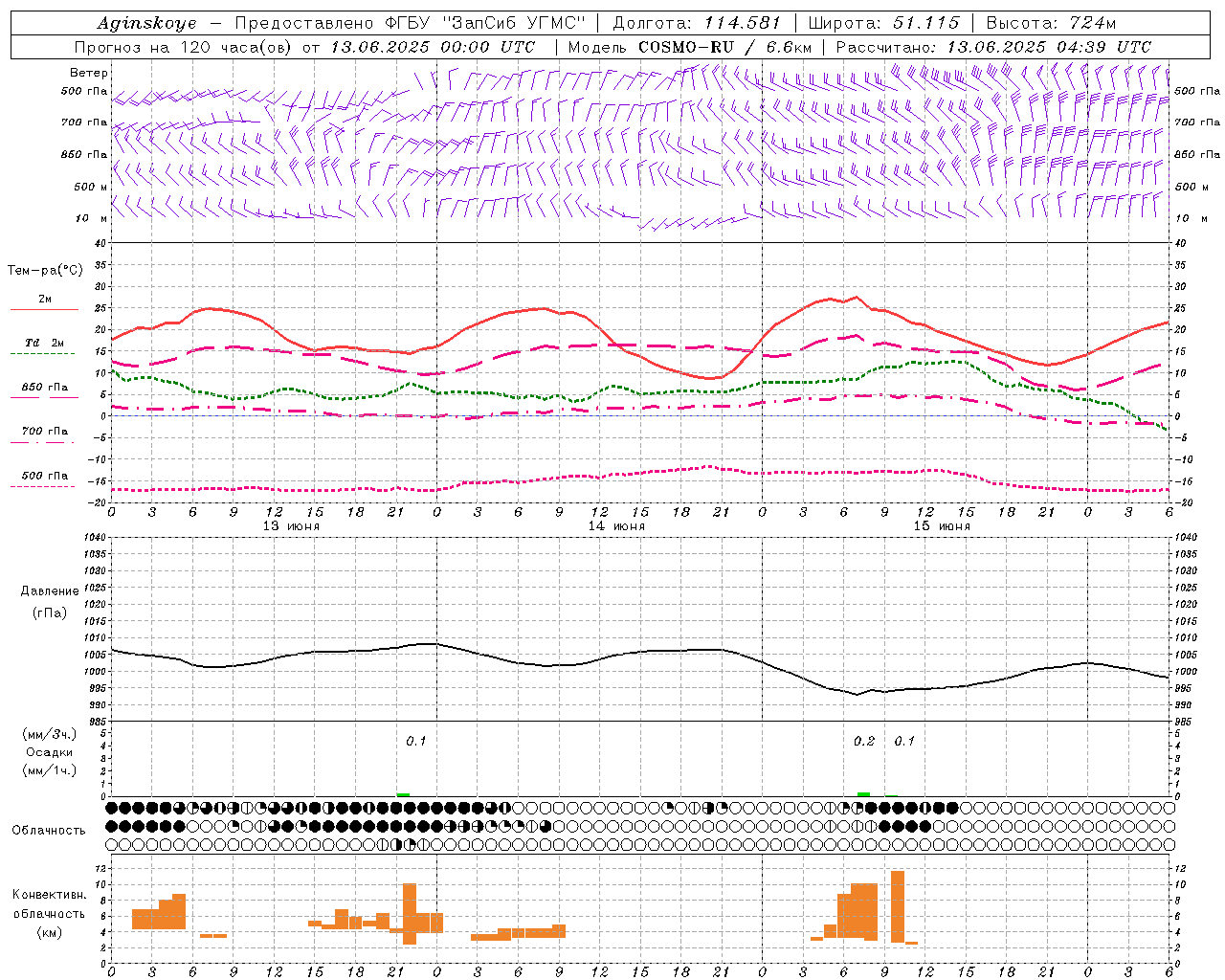The width and height of the screenshot is (1225, 980).
Task: Click the Высота: 724м label
Action: point(1051,23)
